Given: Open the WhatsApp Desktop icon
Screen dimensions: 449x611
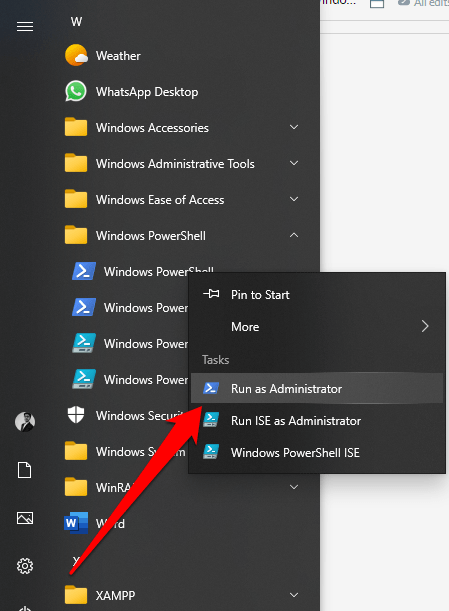Looking at the screenshot, I should (76, 91).
